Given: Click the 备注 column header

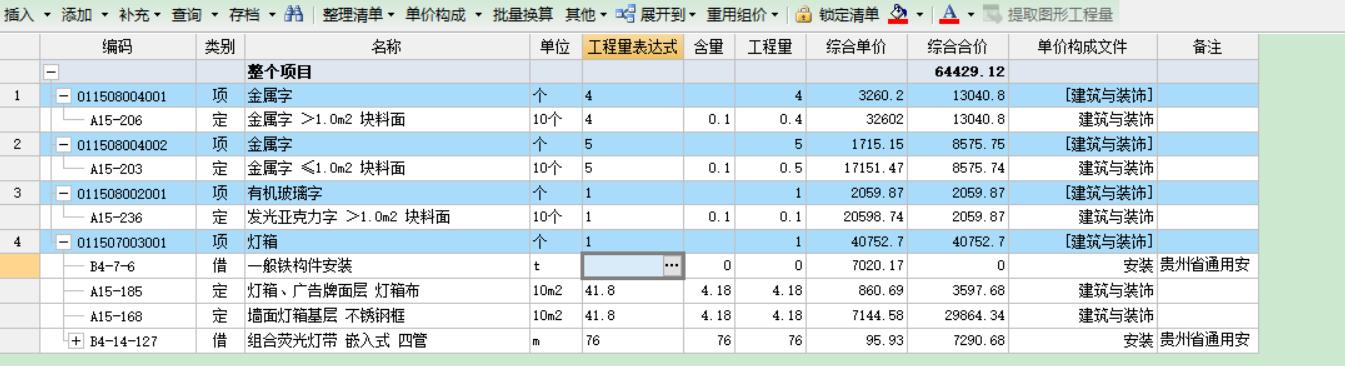Looking at the screenshot, I should [1207, 47].
